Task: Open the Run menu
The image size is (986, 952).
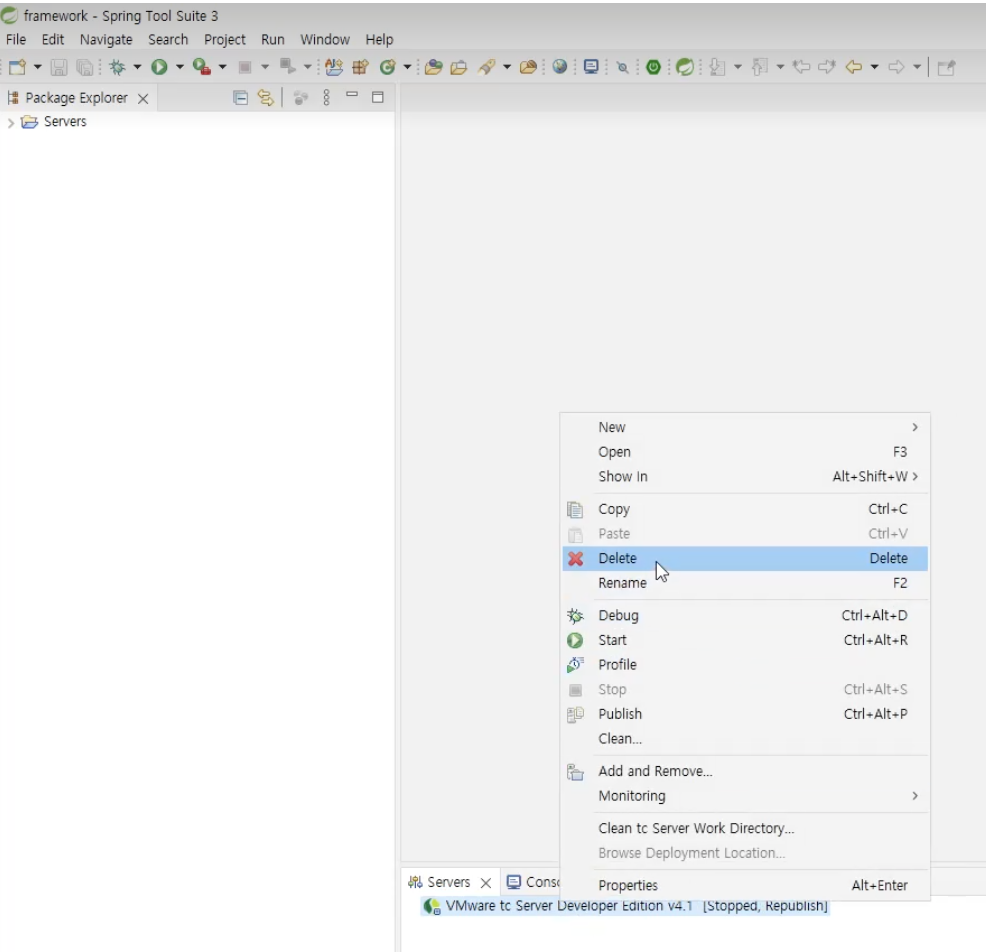Action: tap(273, 39)
